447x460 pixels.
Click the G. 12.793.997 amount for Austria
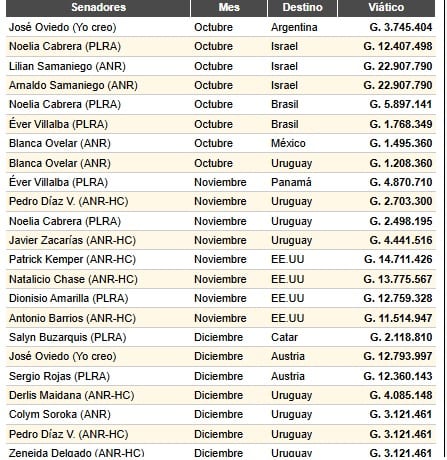point(398,356)
